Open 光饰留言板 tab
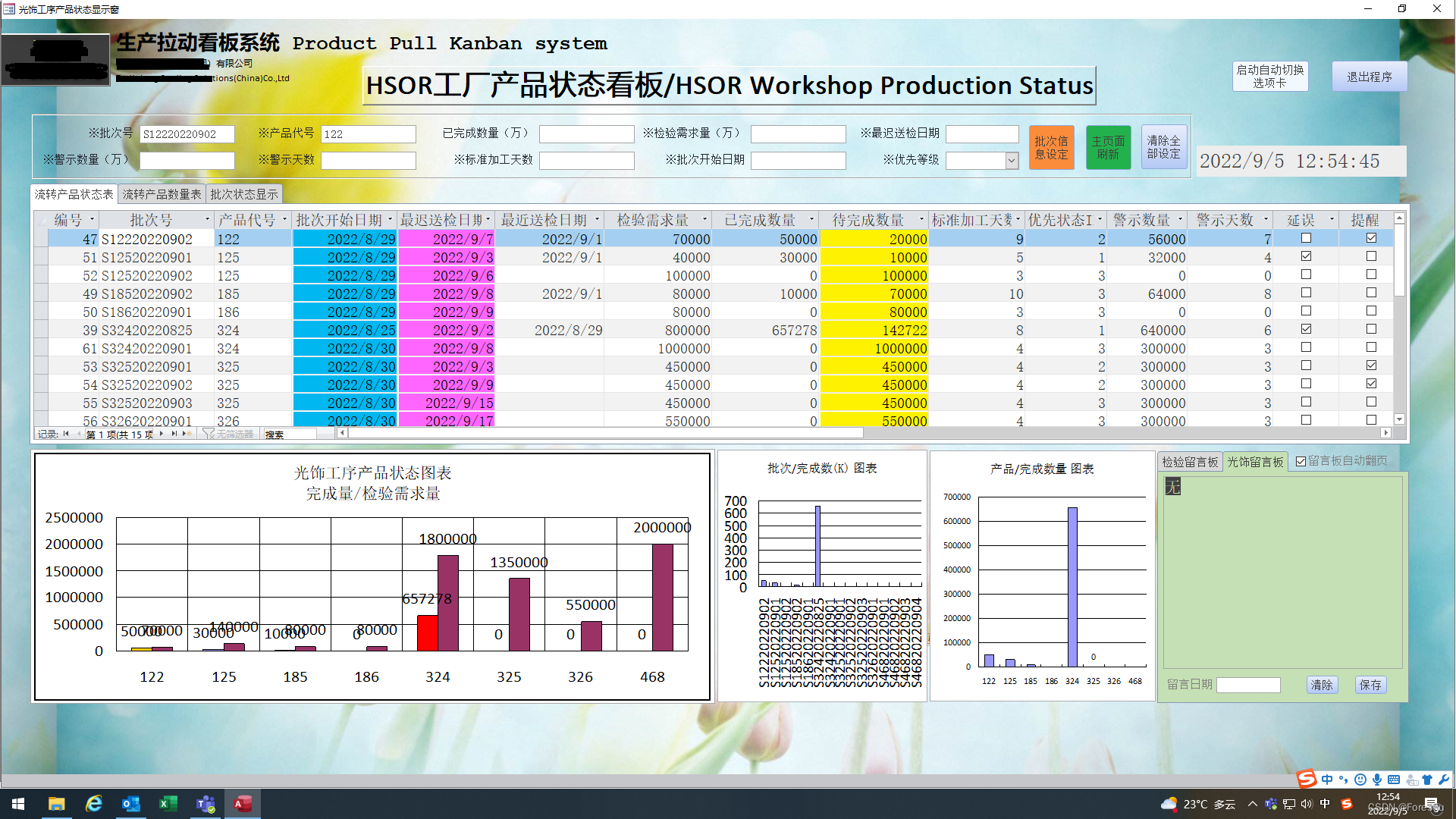1456x819 pixels. click(1255, 462)
